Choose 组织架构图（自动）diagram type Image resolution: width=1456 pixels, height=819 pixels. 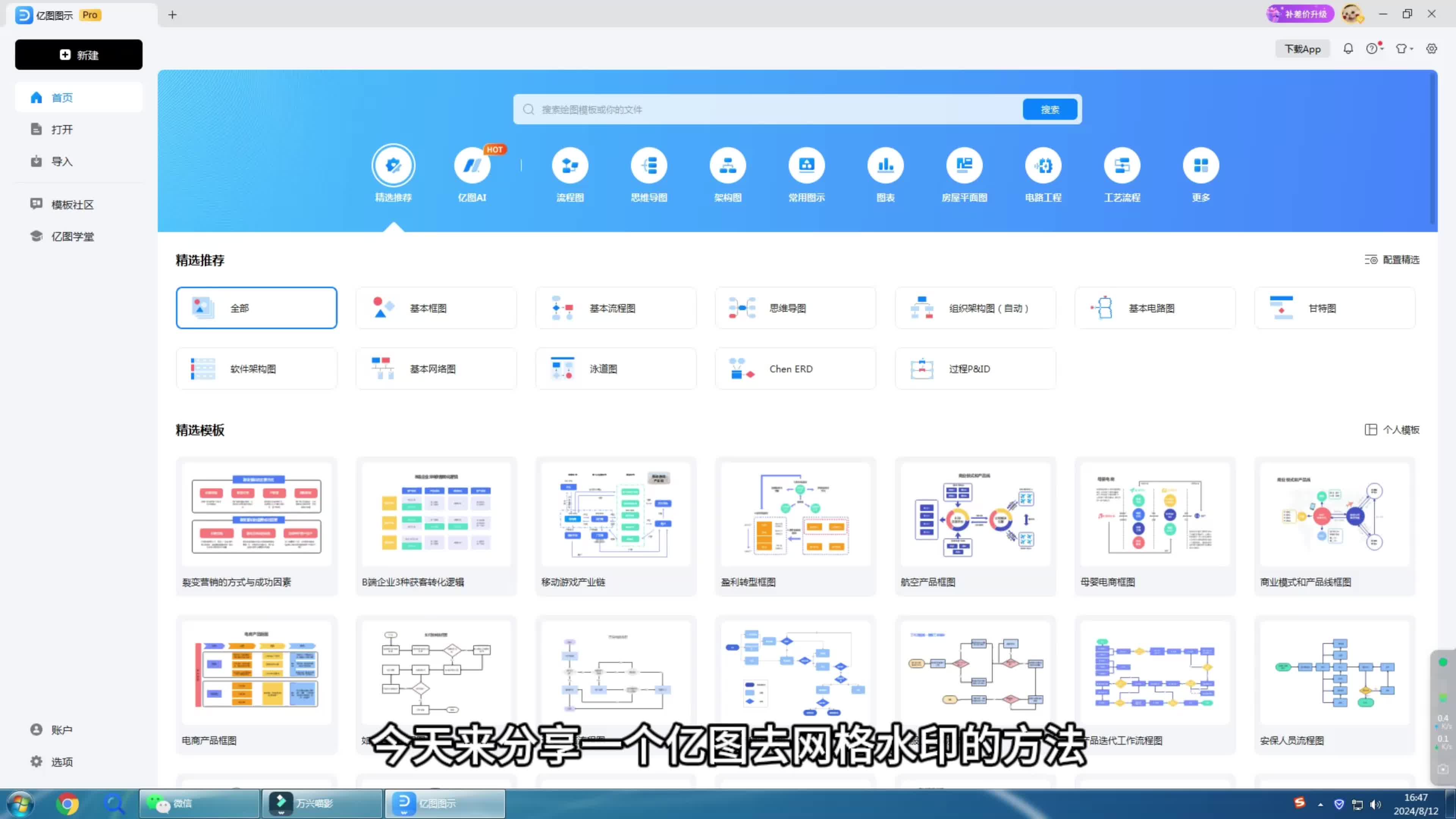pyautogui.click(x=976, y=308)
